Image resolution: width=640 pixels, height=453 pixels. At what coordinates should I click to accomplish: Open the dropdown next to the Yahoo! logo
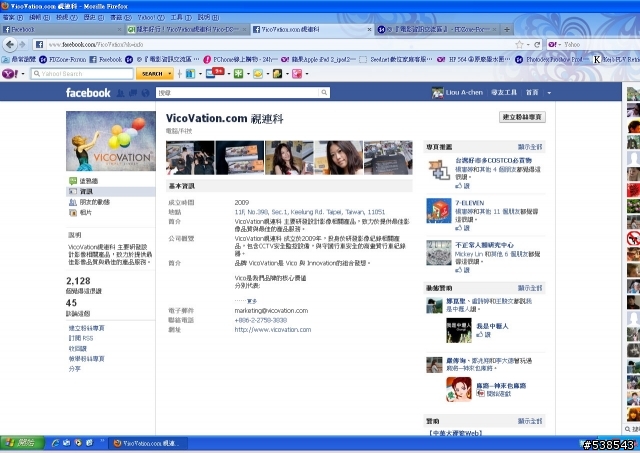(x=23, y=74)
